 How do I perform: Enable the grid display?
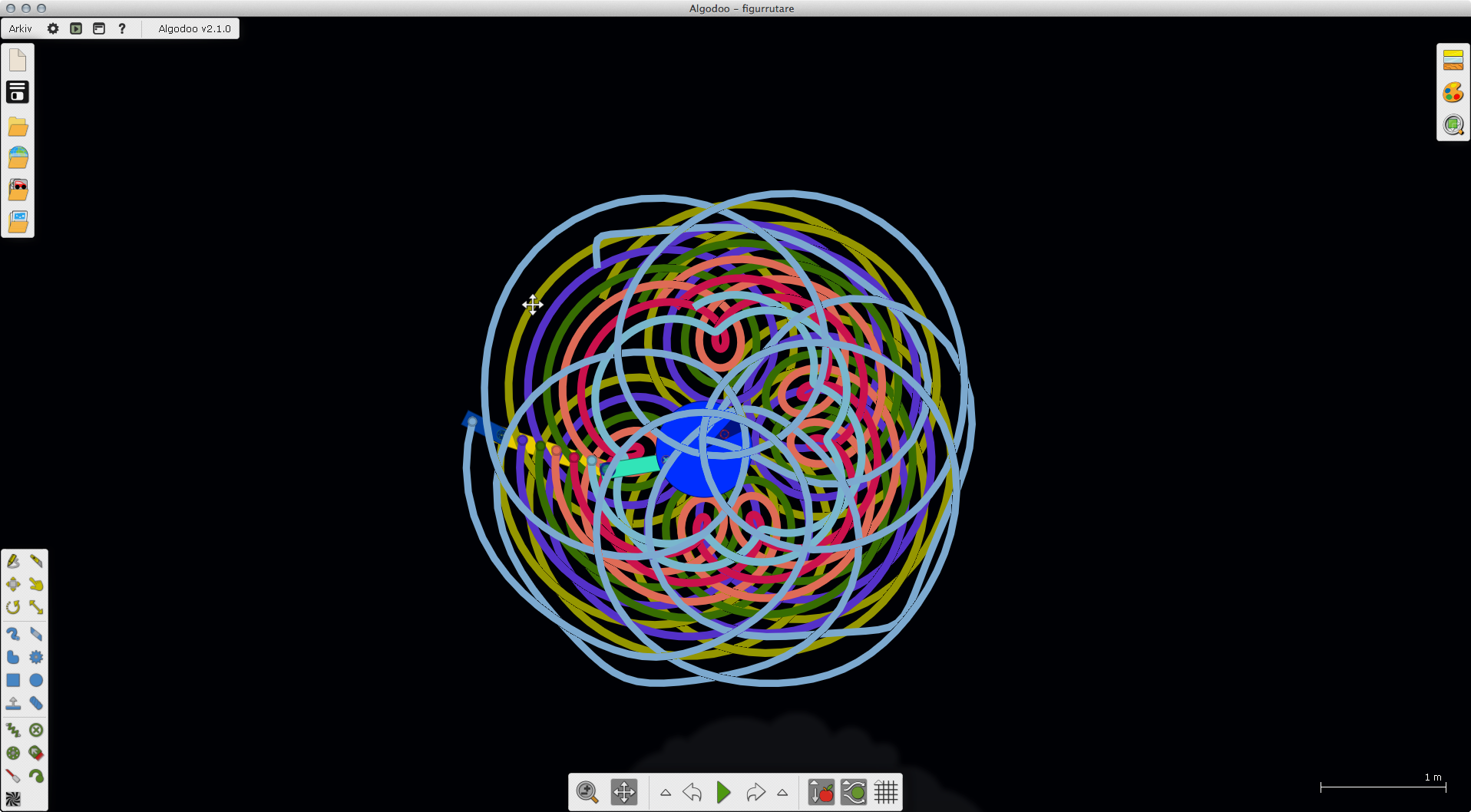tap(885, 792)
